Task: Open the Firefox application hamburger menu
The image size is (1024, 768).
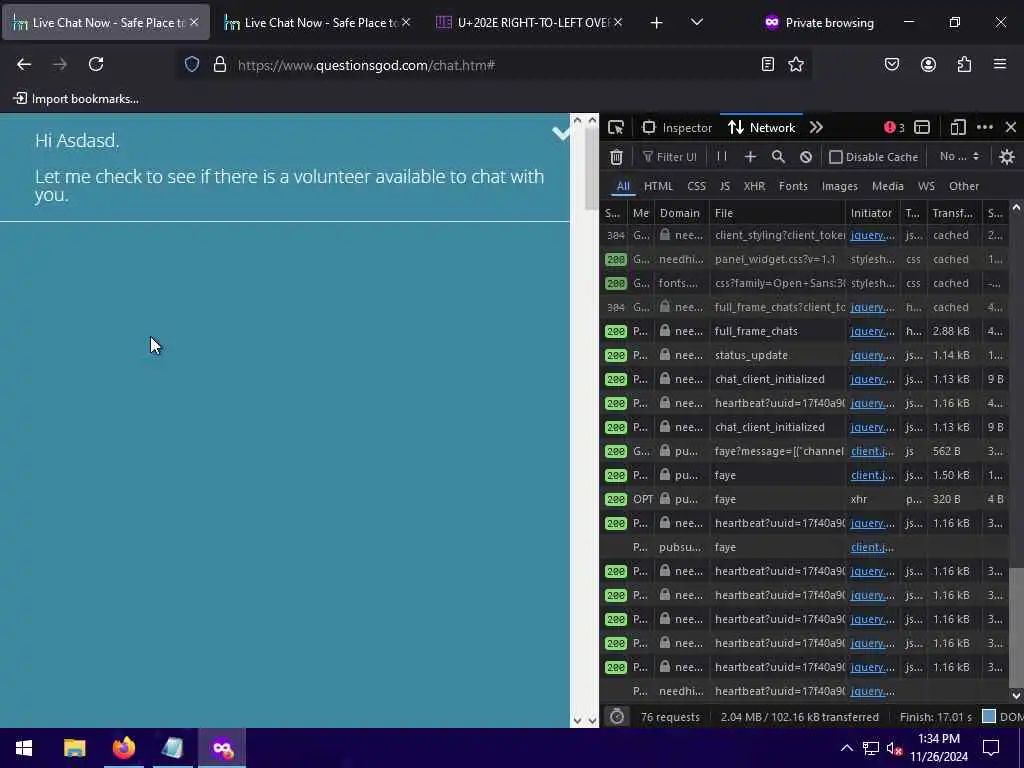Action: [x=1000, y=64]
